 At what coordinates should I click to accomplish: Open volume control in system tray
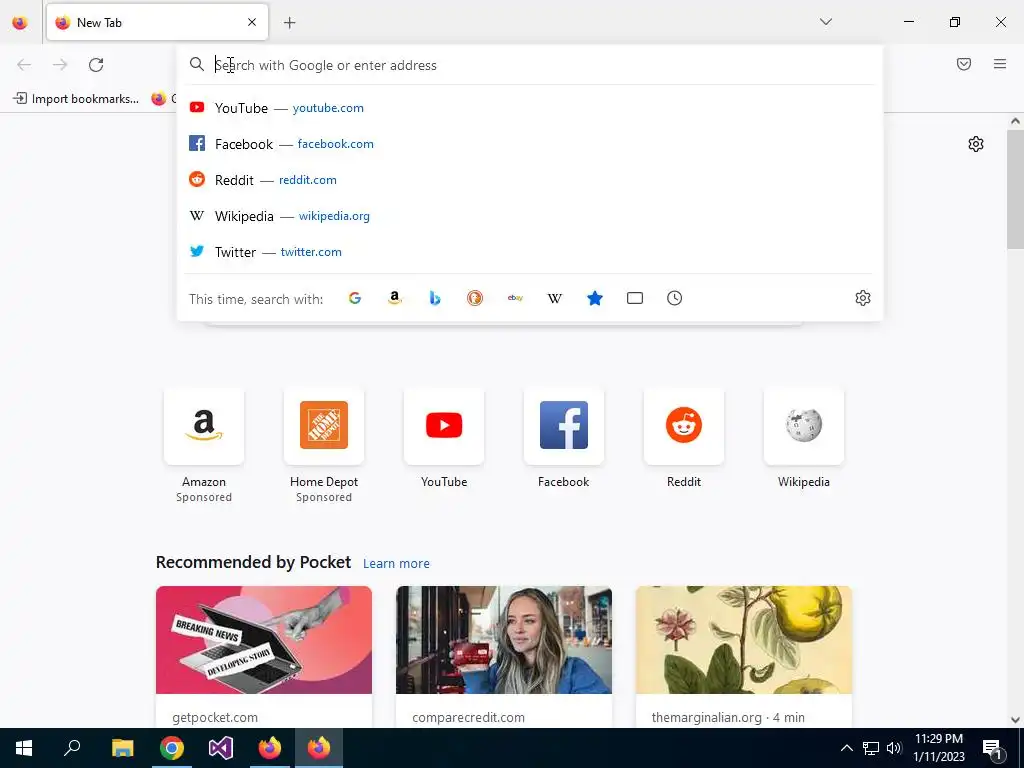(x=894, y=748)
